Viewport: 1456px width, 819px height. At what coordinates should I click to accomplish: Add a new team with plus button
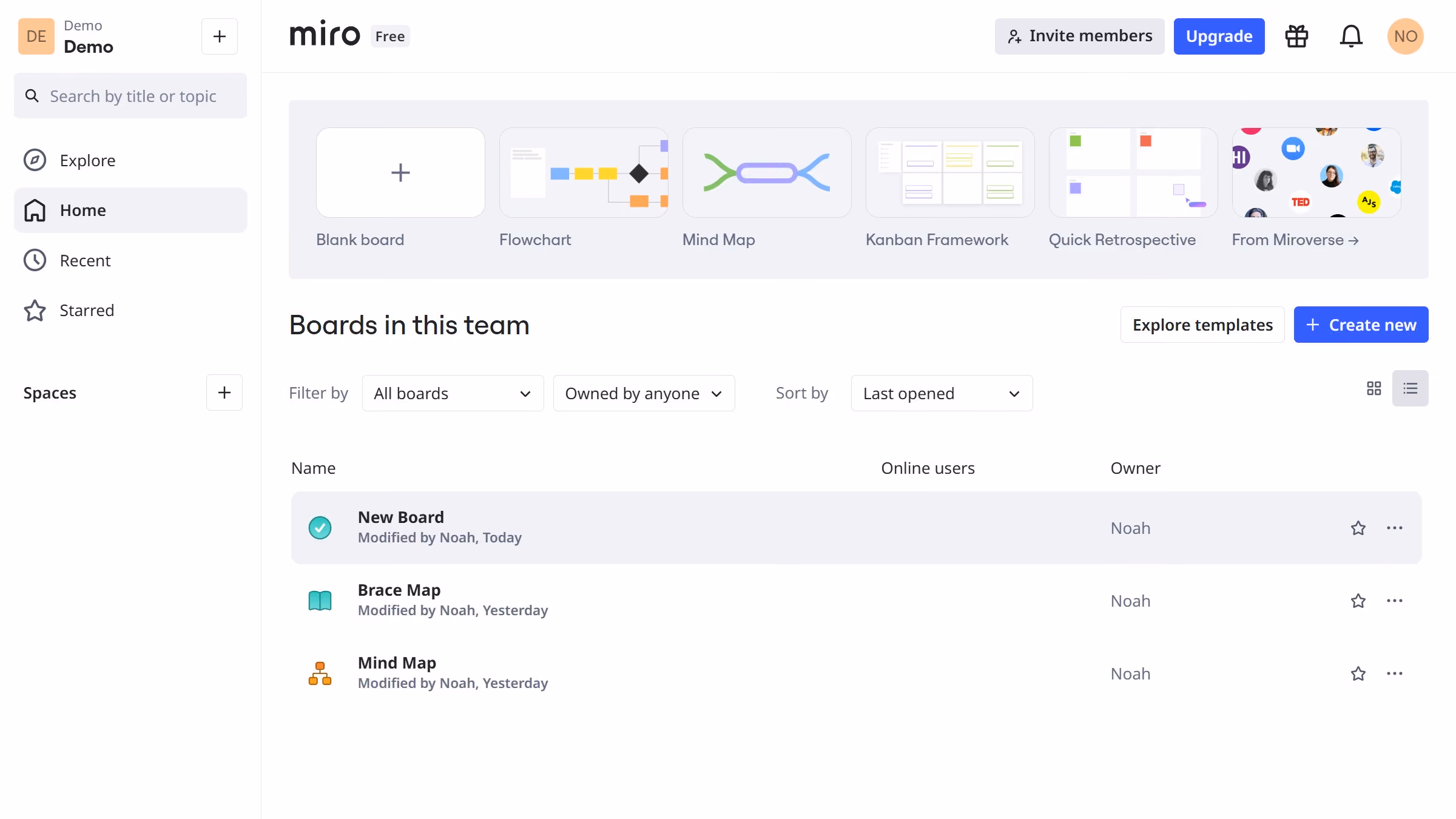pos(220,36)
